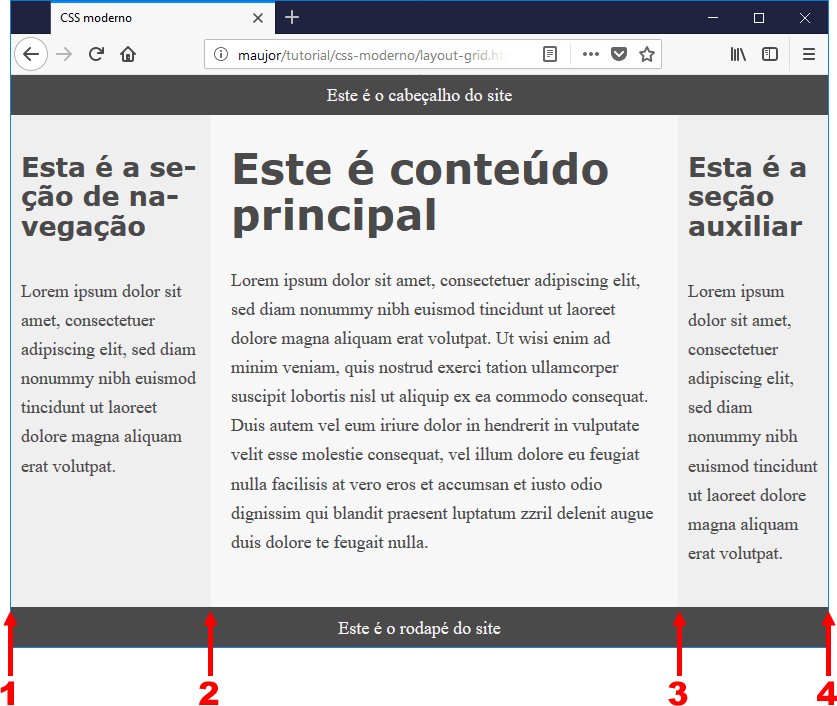Viewport: 837px width, 706px height.
Task: Click the 'Este é conteúdo principal' heading
Action: coord(420,191)
